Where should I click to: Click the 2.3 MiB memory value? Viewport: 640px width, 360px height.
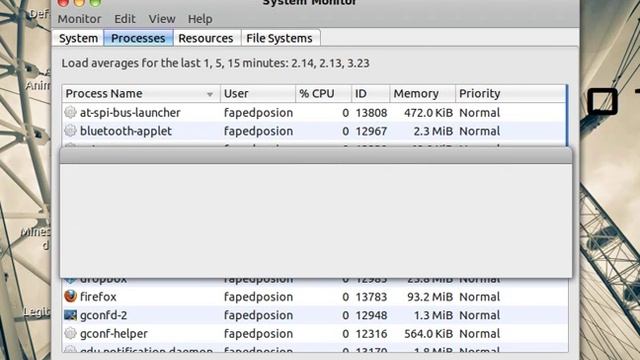click(x=433, y=131)
